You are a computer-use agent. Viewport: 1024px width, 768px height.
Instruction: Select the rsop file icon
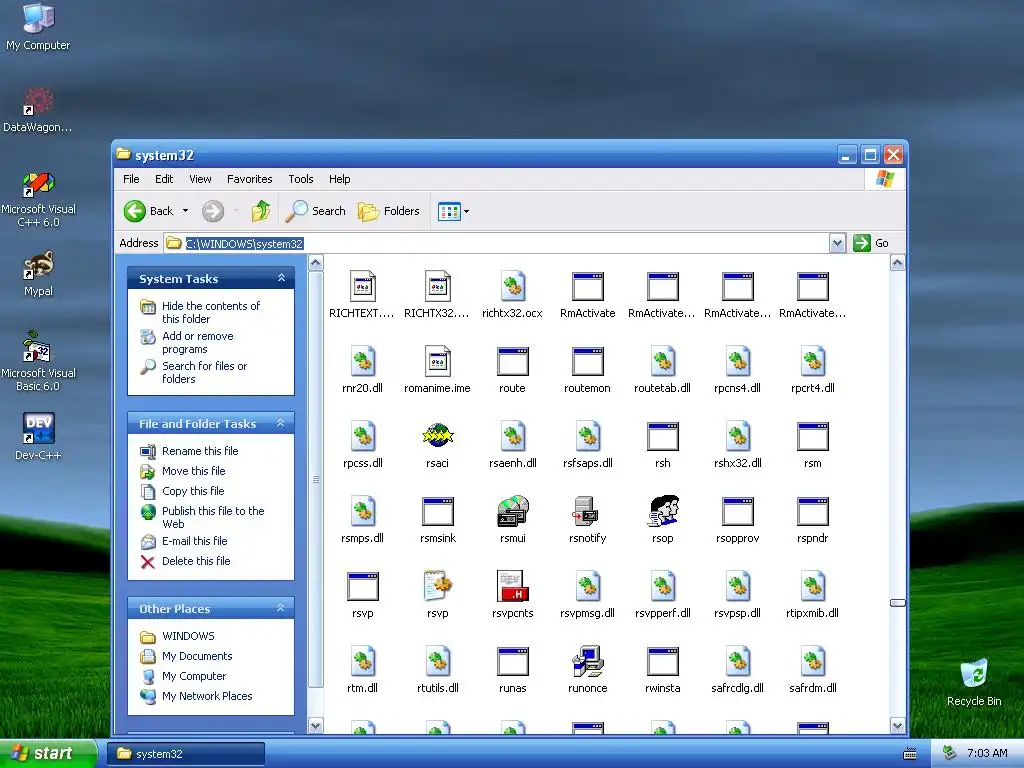click(663, 511)
